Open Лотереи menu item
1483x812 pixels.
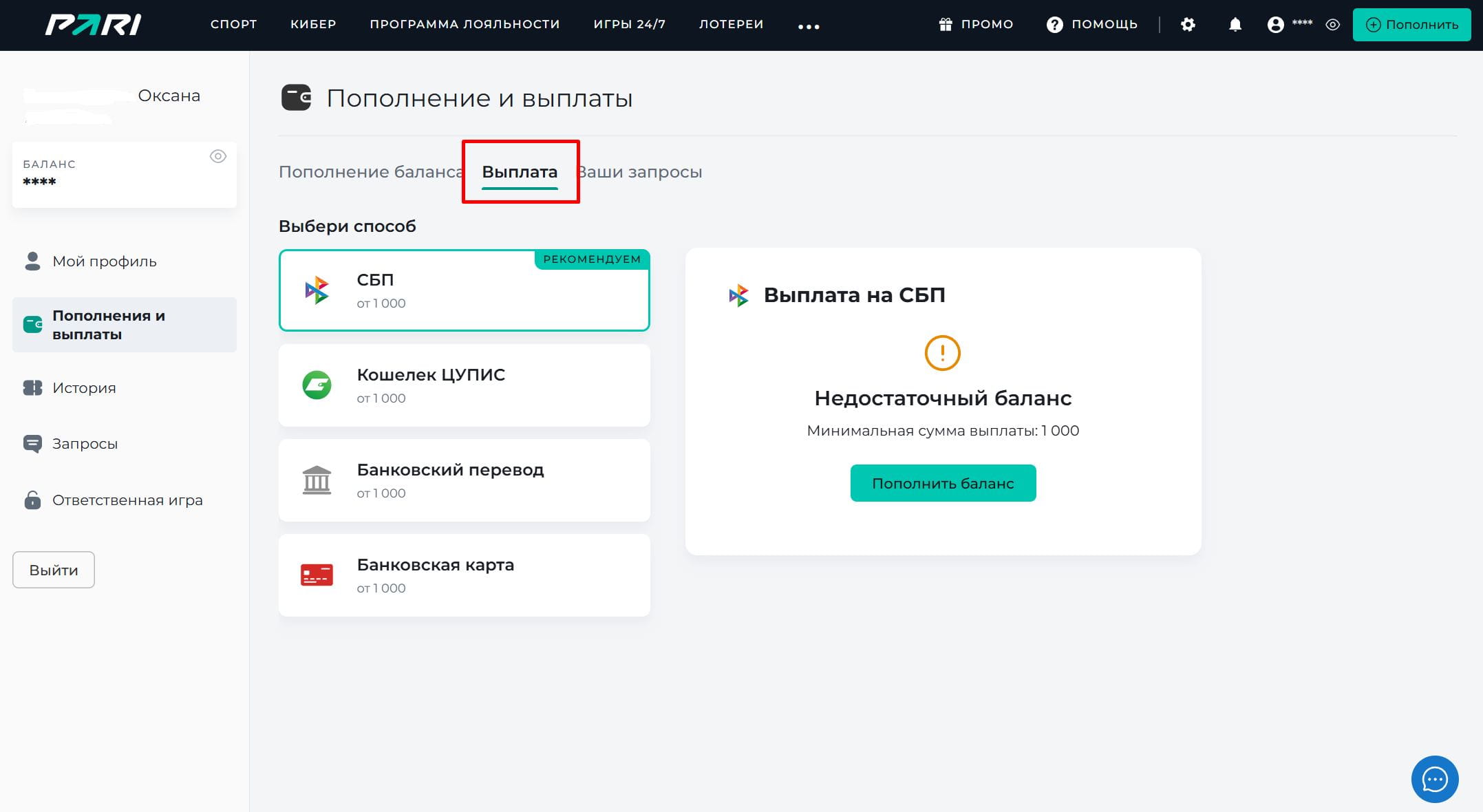(x=731, y=24)
